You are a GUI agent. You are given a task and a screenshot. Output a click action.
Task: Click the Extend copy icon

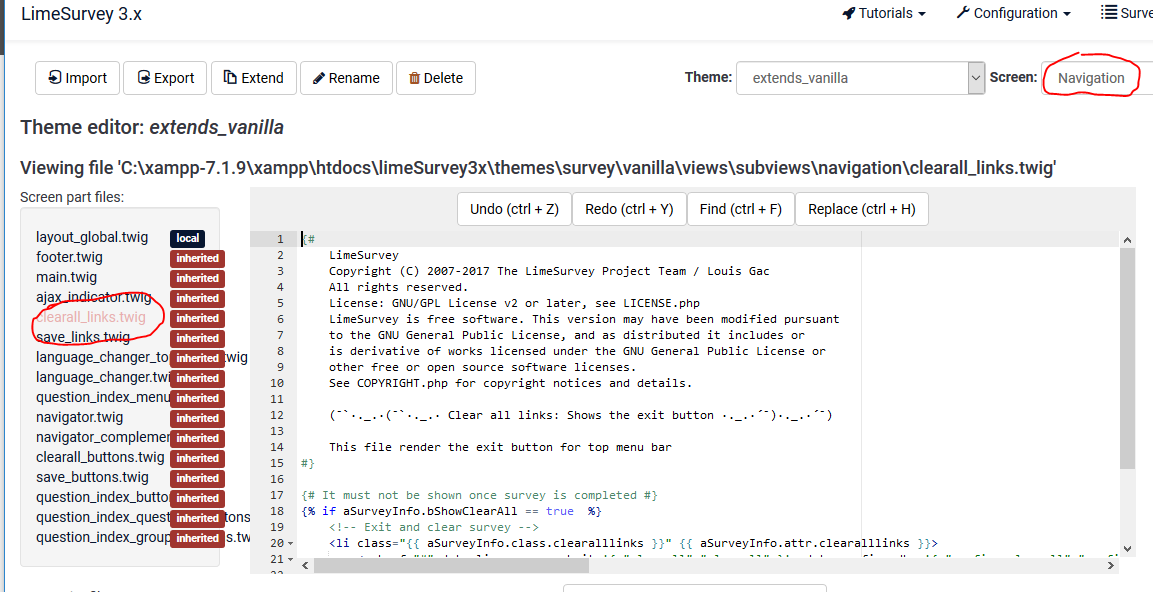[x=230, y=77]
